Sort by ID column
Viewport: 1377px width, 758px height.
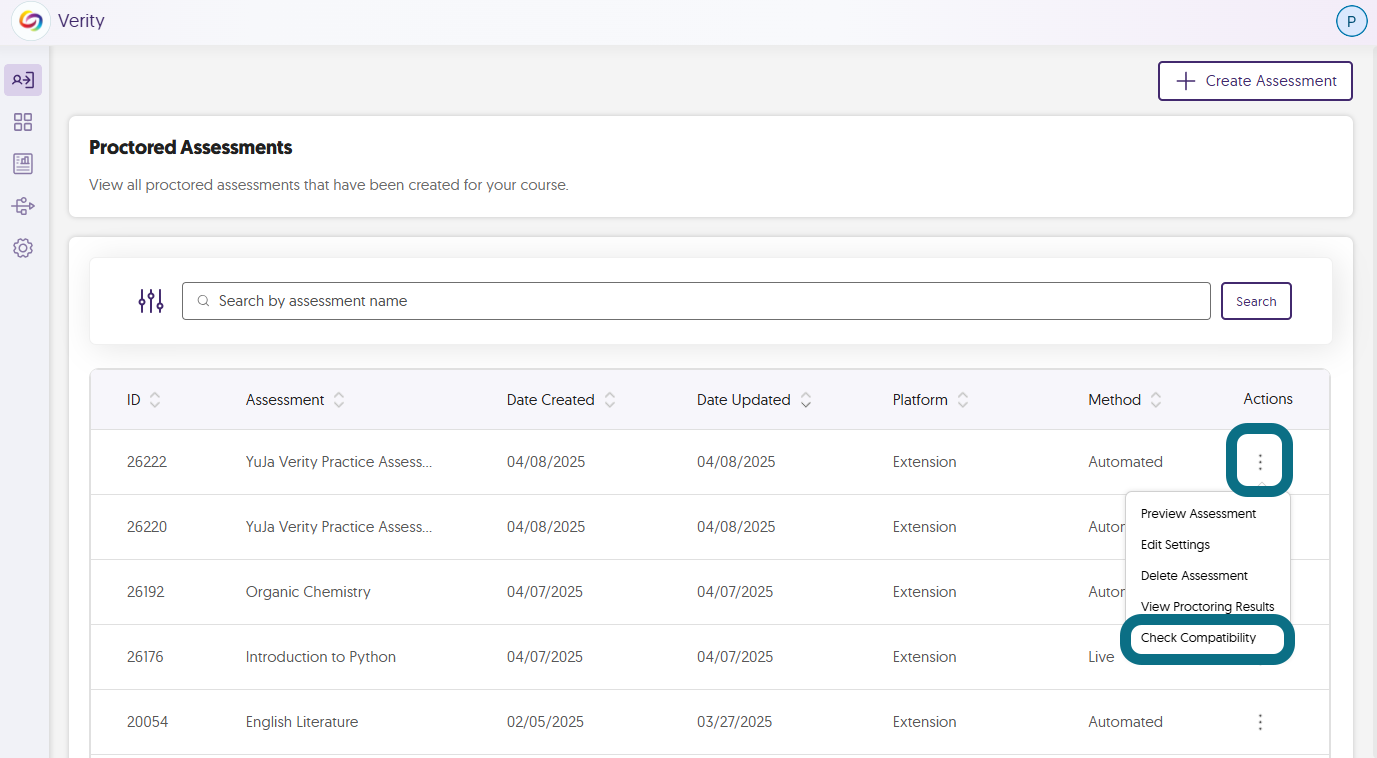(155, 400)
